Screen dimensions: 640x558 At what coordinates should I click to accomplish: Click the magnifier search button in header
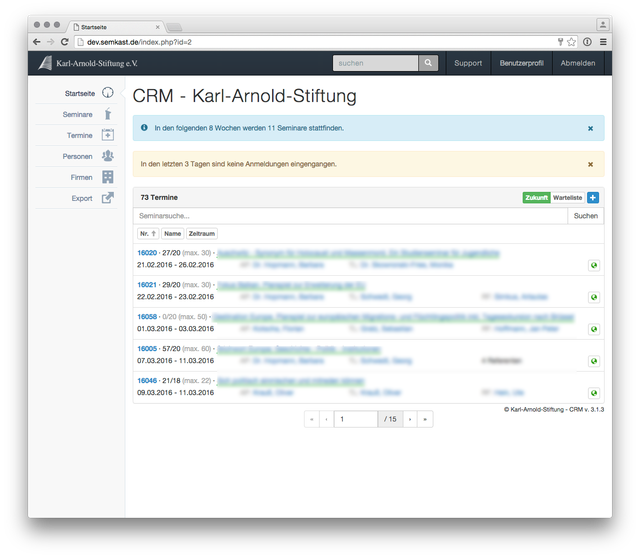pos(428,63)
